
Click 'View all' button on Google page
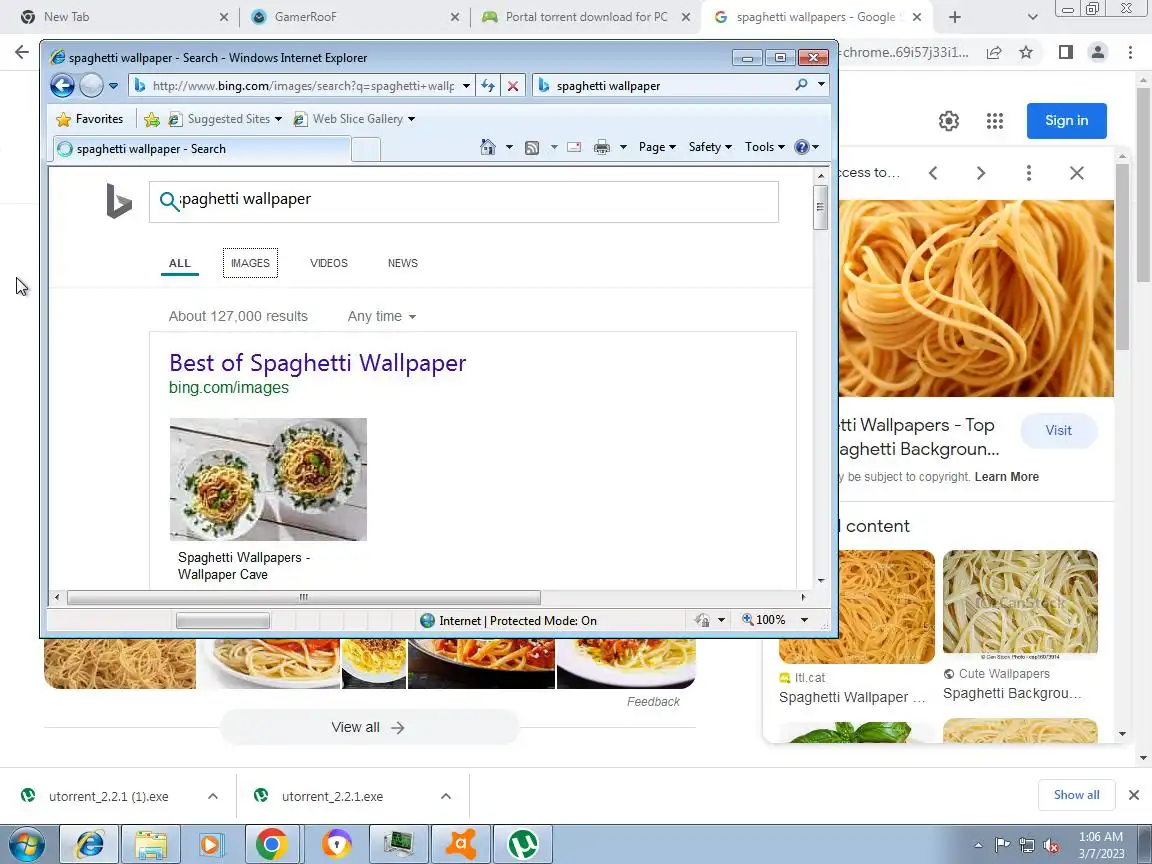coord(369,727)
